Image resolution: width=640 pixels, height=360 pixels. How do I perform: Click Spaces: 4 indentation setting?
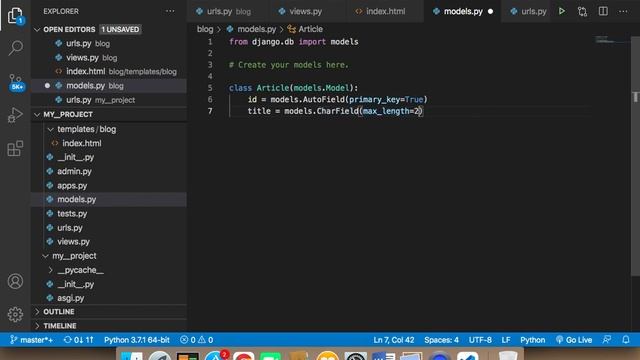tap(441, 340)
